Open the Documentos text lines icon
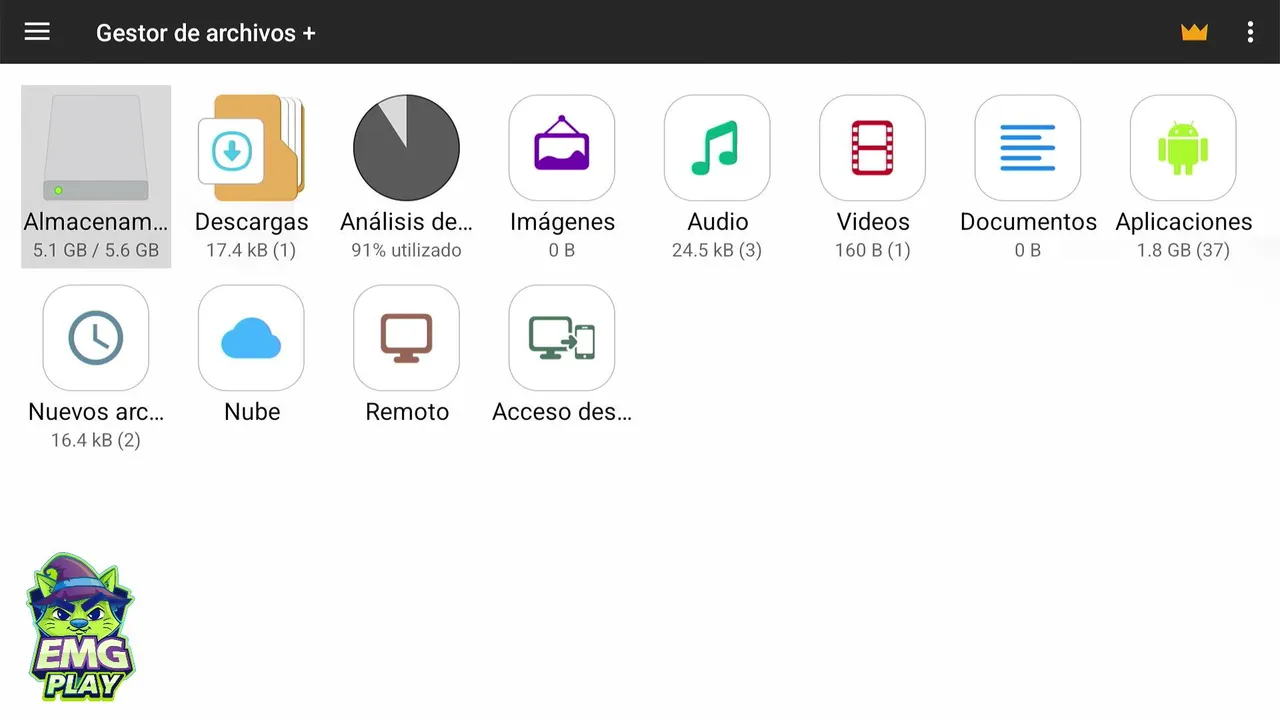The width and height of the screenshot is (1280, 720). click(1028, 148)
